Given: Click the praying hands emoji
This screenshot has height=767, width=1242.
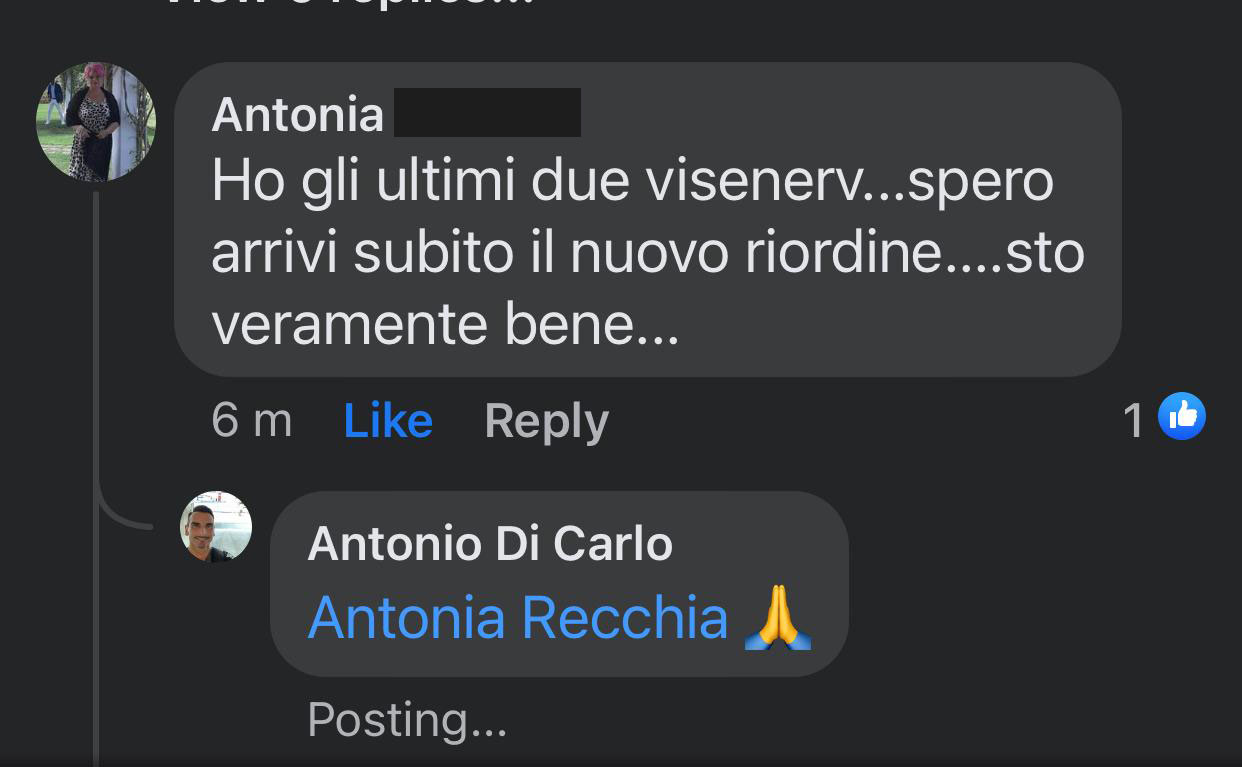Looking at the screenshot, I should coord(778,618).
